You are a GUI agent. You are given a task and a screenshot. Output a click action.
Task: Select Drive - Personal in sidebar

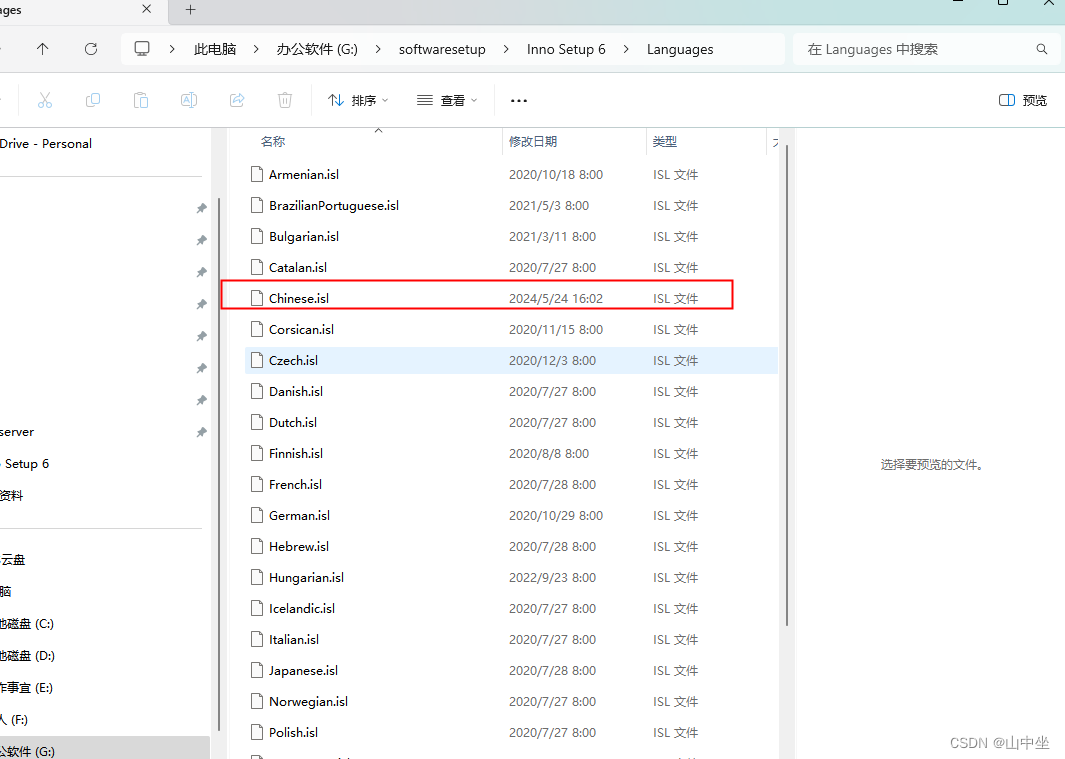point(46,143)
